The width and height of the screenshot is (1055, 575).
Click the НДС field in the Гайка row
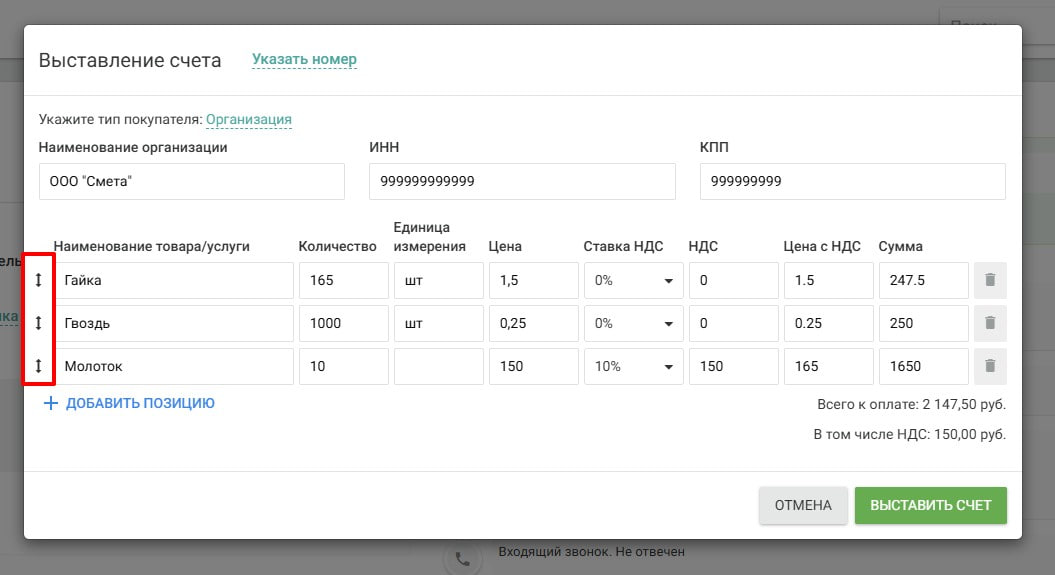(733, 280)
